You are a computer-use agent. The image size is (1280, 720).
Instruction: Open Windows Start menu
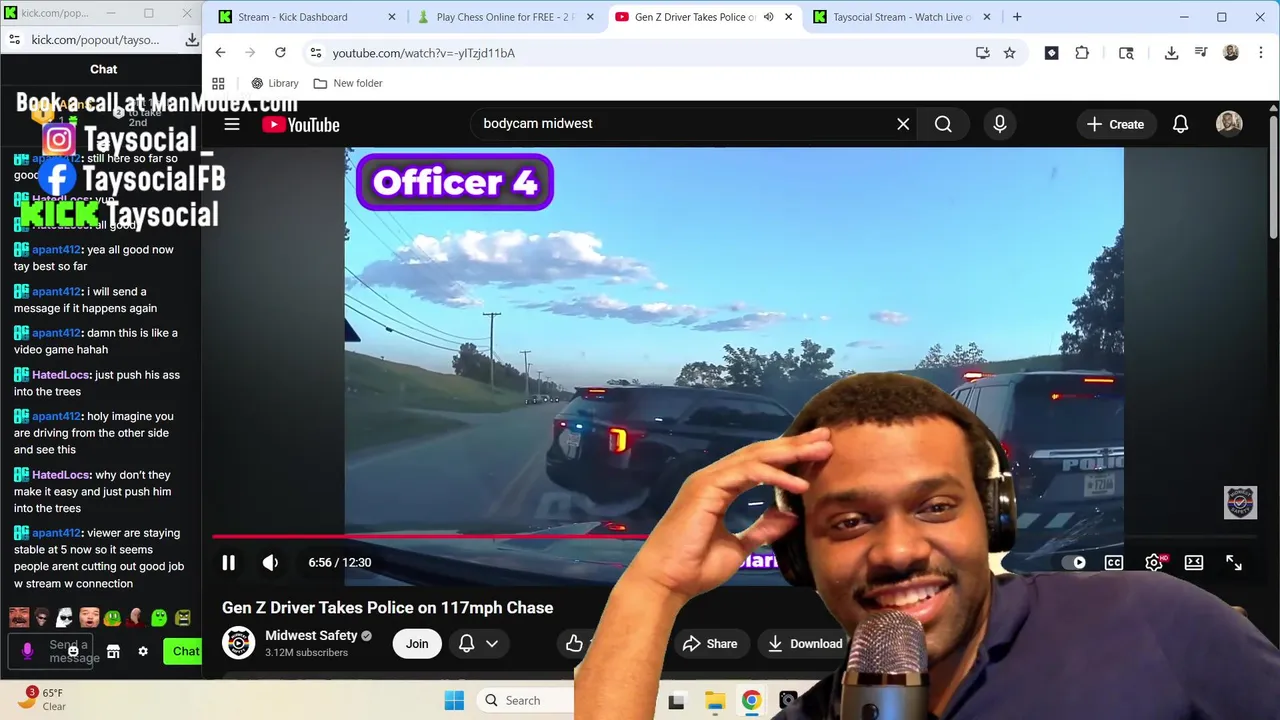click(x=454, y=700)
